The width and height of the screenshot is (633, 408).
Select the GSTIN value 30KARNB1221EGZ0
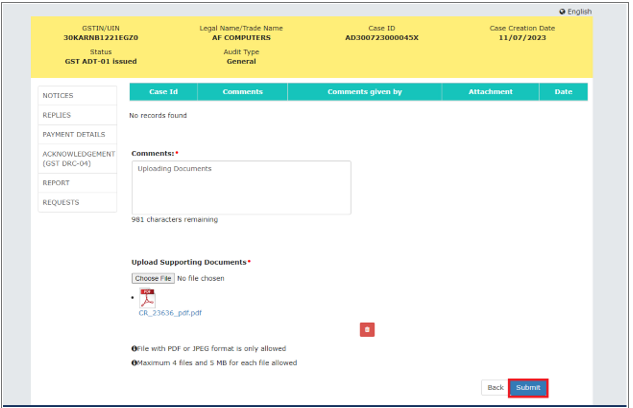(101, 38)
